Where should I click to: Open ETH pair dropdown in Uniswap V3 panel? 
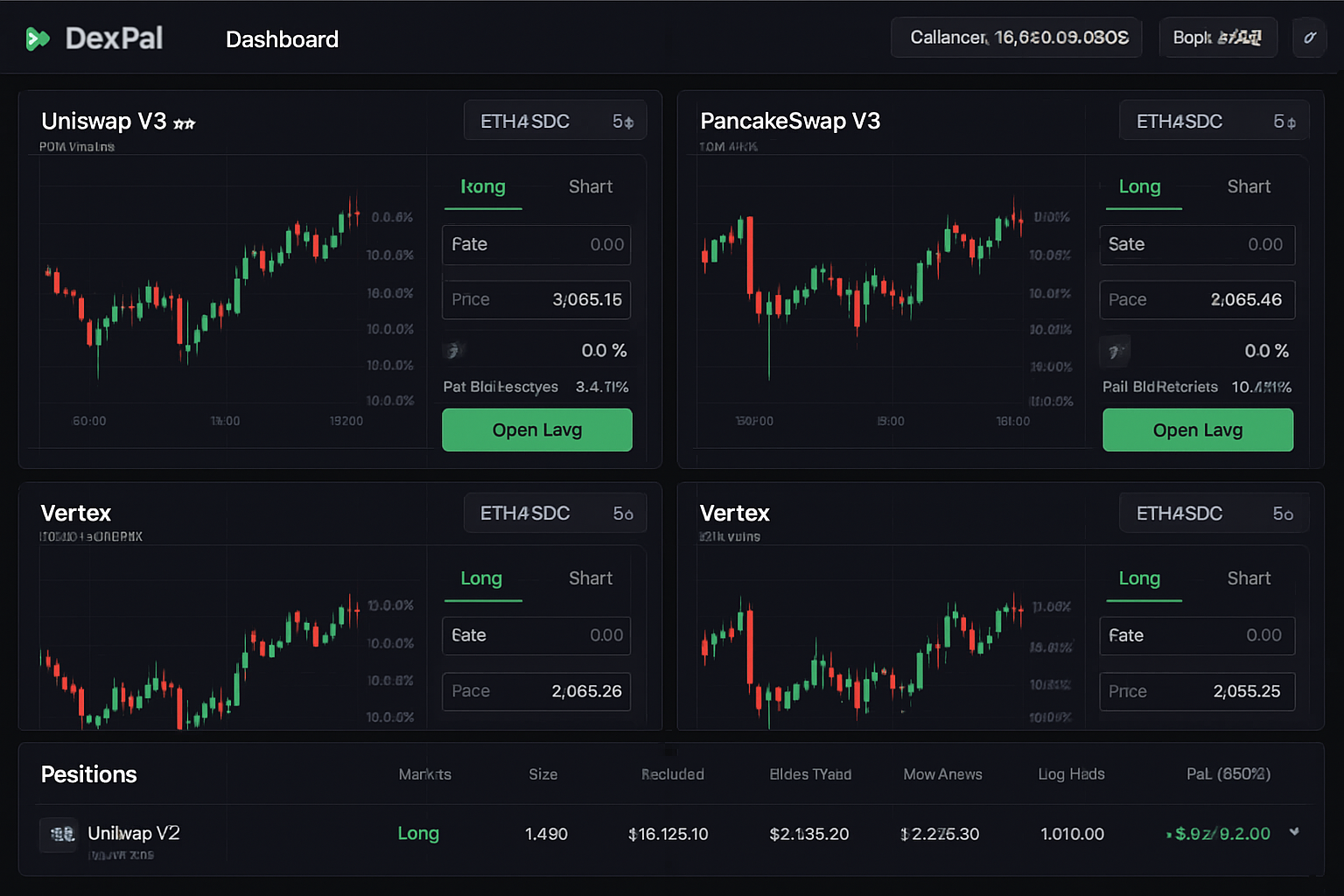tap(555, 122)
